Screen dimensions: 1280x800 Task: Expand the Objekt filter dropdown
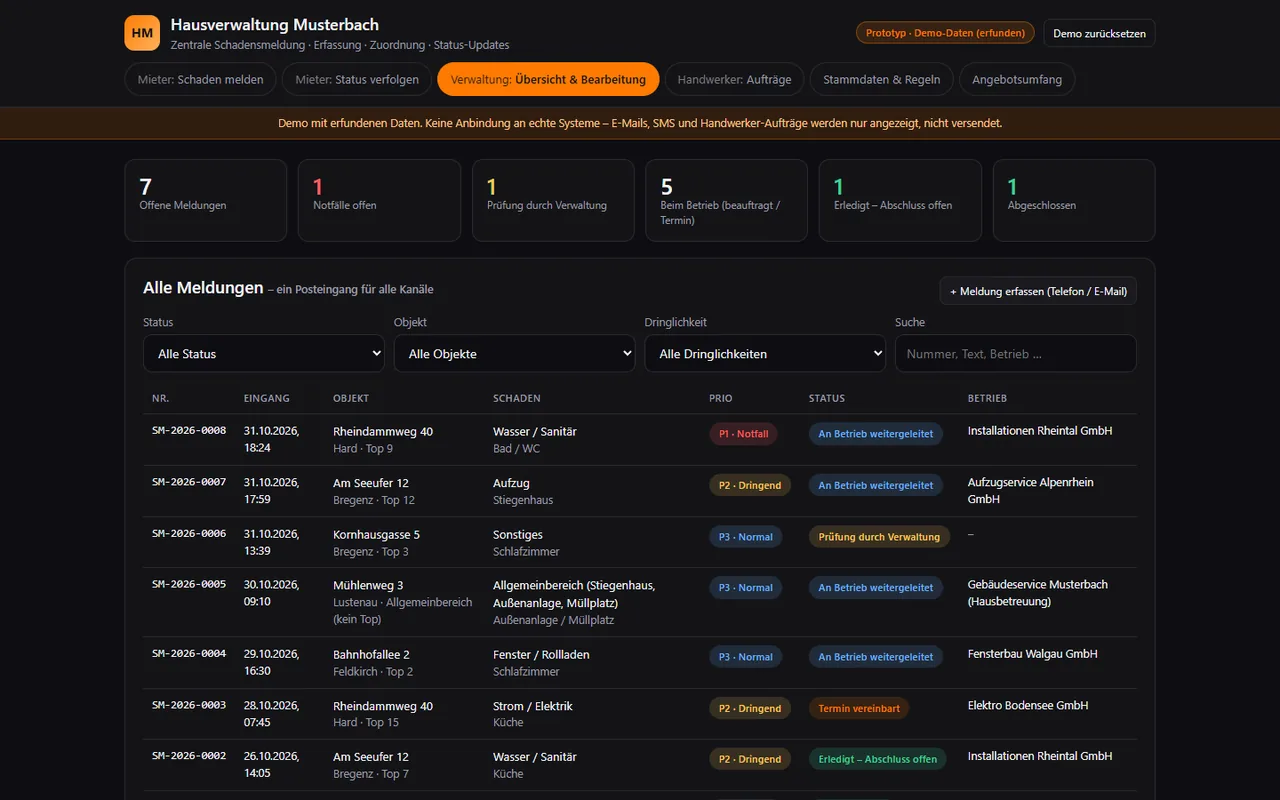515,353
